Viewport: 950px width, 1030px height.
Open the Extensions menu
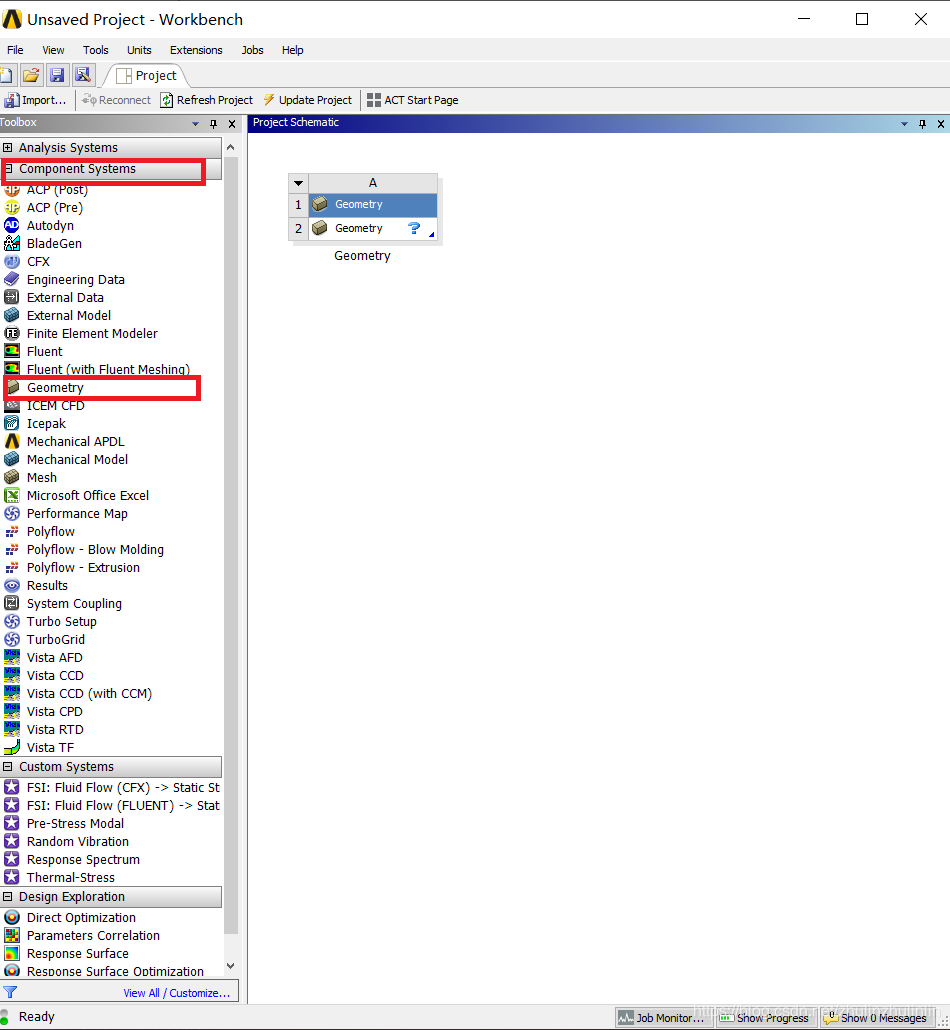[x=196, y=50]
